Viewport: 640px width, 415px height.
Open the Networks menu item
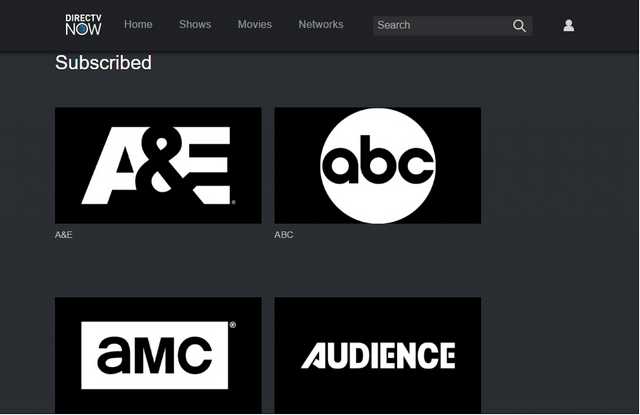[x=321, y=24]
